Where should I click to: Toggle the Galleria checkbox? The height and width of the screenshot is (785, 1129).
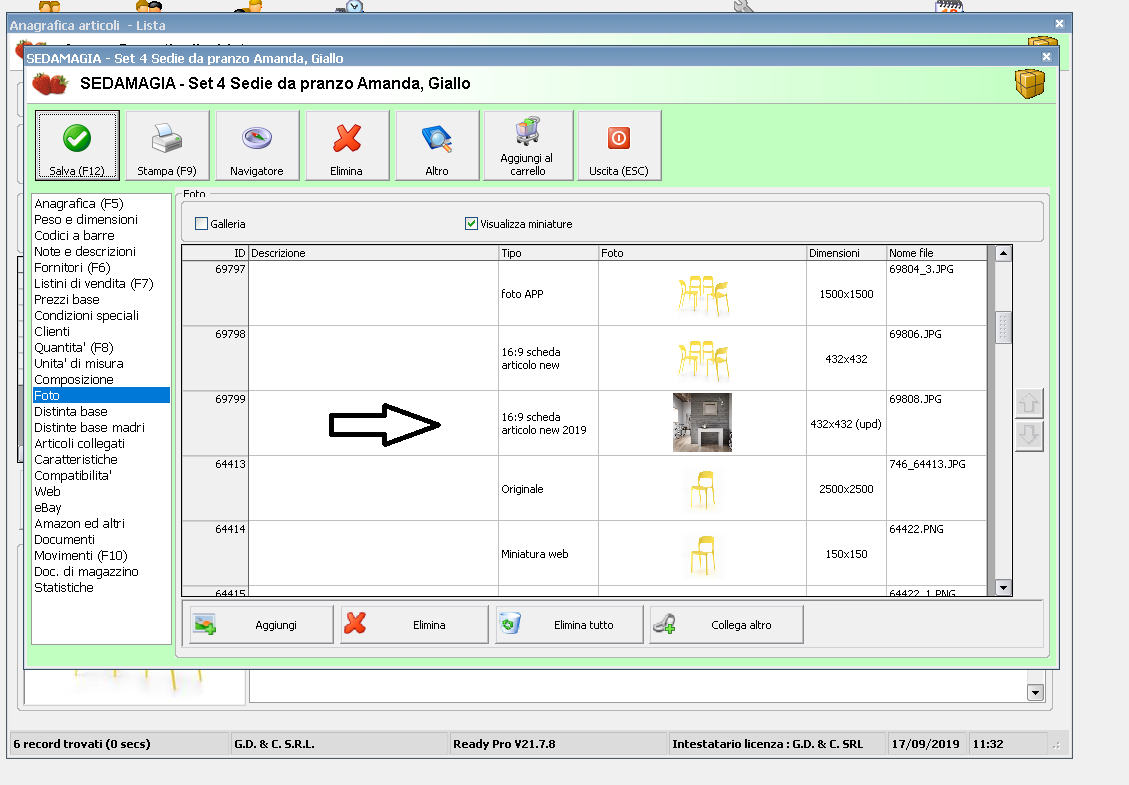pos(202,224)
